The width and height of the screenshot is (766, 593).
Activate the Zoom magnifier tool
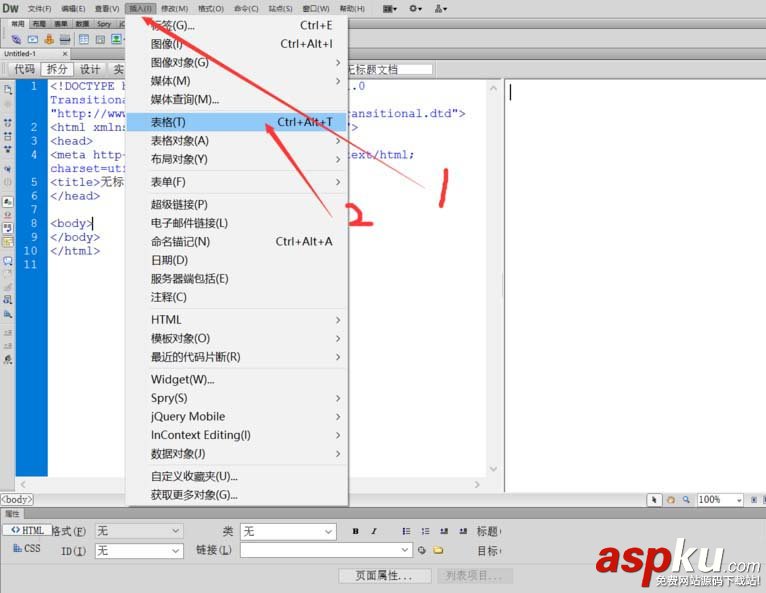(x=686, y=500)
